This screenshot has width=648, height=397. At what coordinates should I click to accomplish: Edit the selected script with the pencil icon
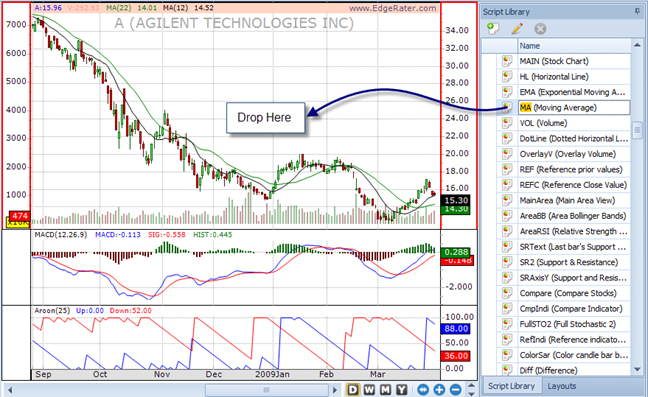pyautogui.click(x=517, y=29)
